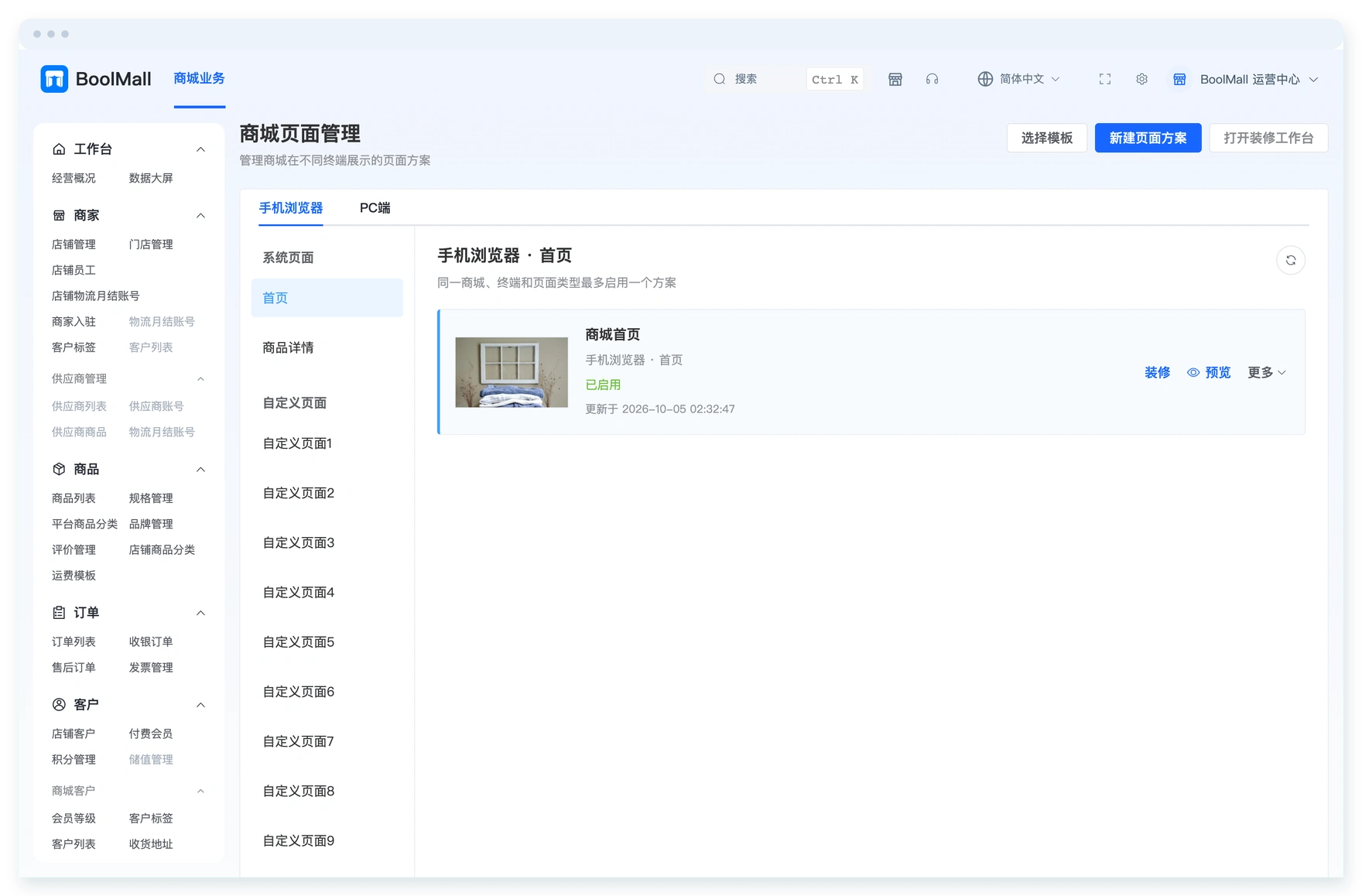
Task: Collapse the 商城客户 group
Action: 200,790
